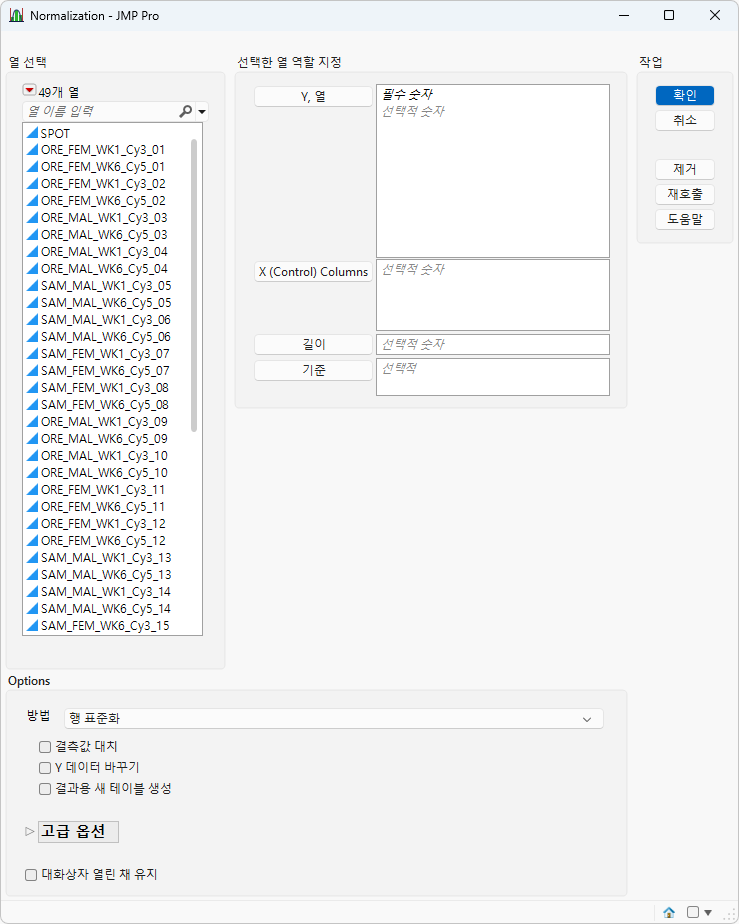Click the X (Control) Columns role button
The height and width of the screenshot is (924, 739).
click(313, 272)
